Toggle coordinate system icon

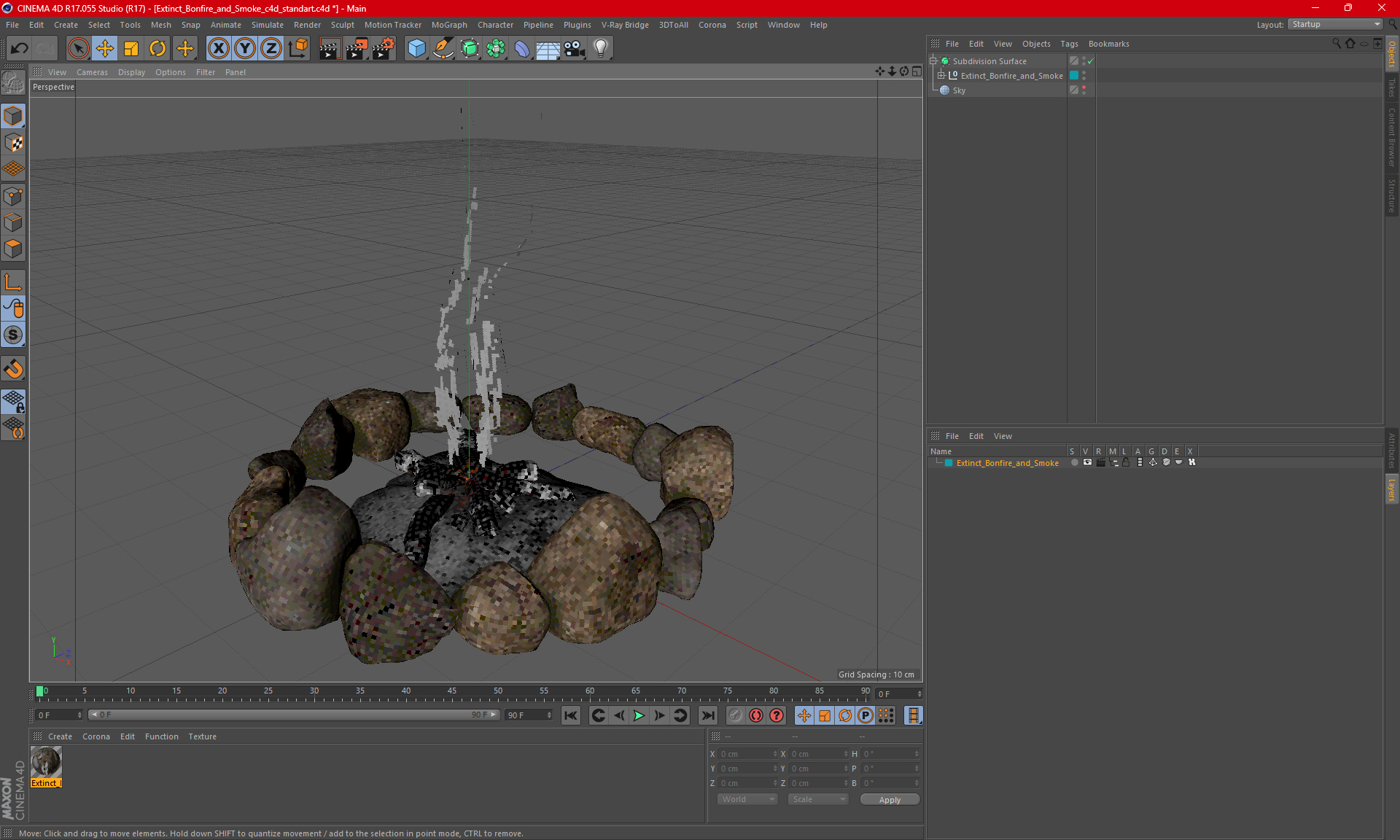tap(297, 48)
